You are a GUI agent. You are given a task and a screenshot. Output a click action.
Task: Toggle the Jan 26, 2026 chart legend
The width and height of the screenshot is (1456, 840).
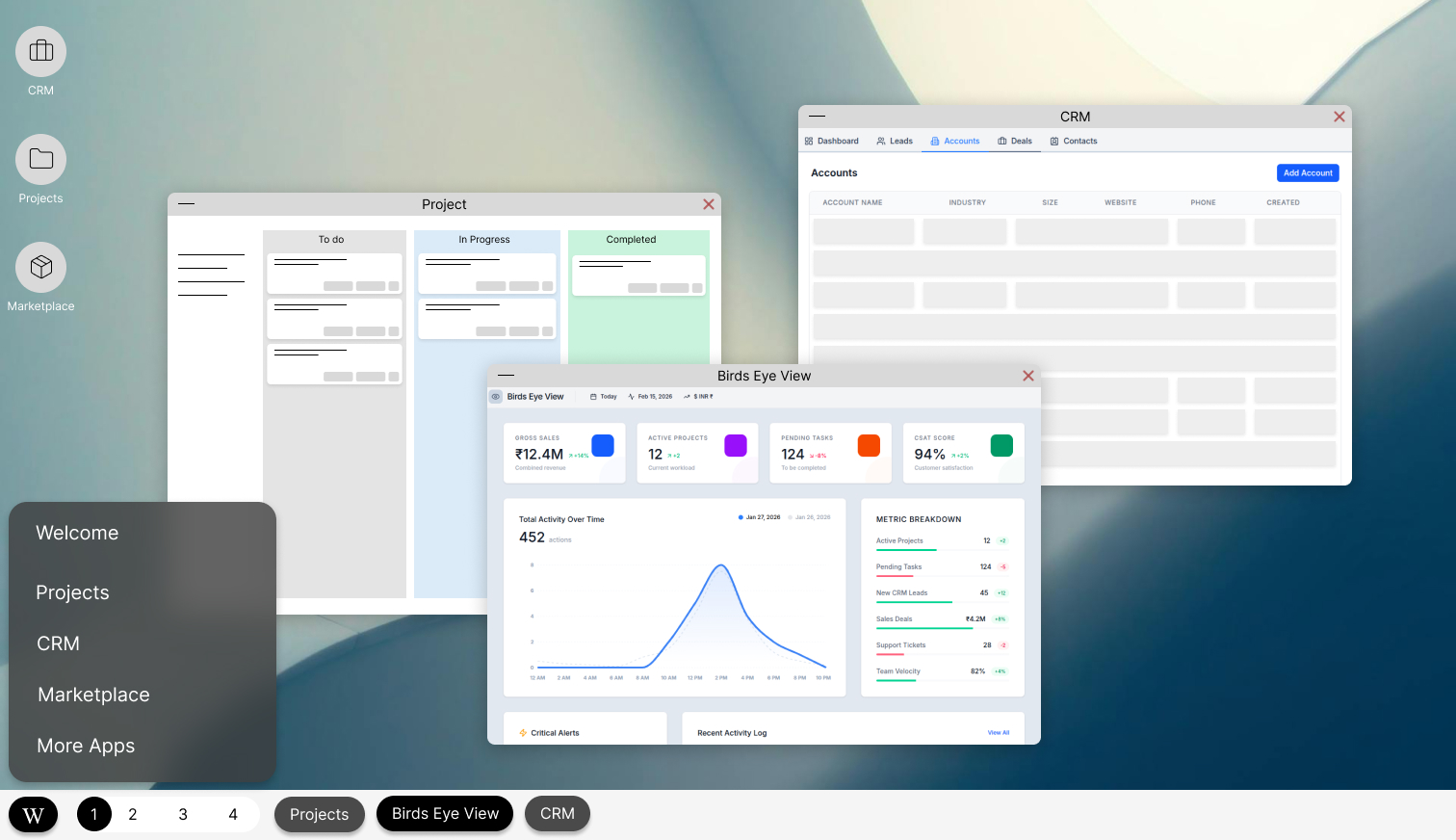809,517
